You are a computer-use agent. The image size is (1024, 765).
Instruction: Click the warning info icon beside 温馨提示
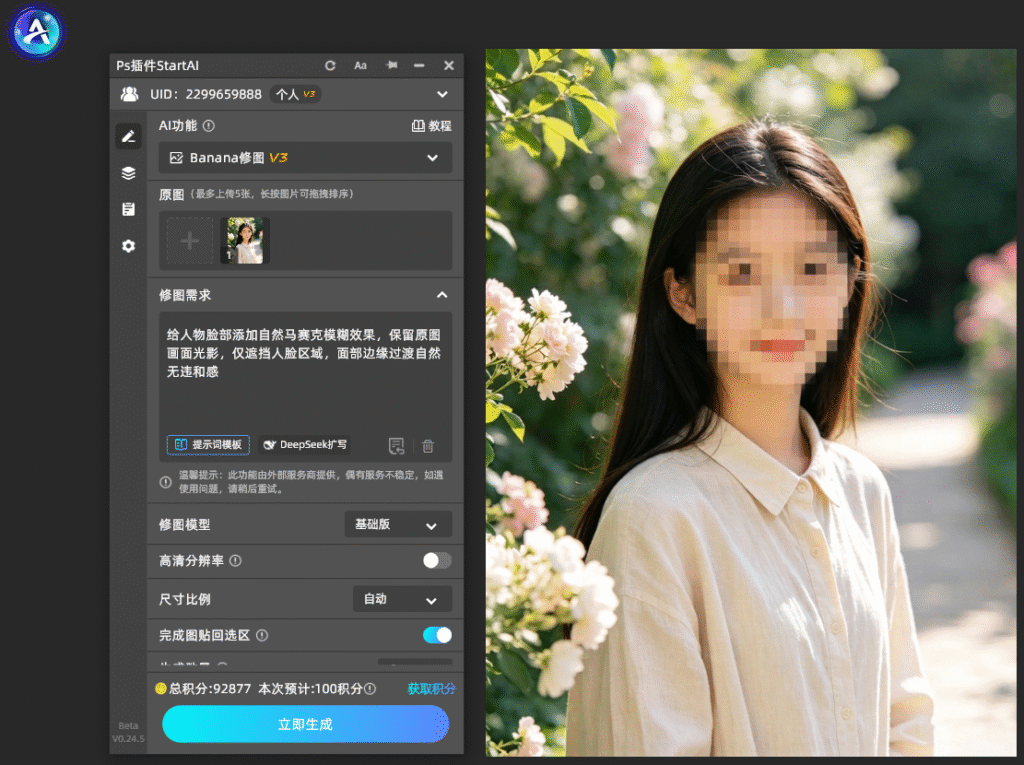click(166, 482)
